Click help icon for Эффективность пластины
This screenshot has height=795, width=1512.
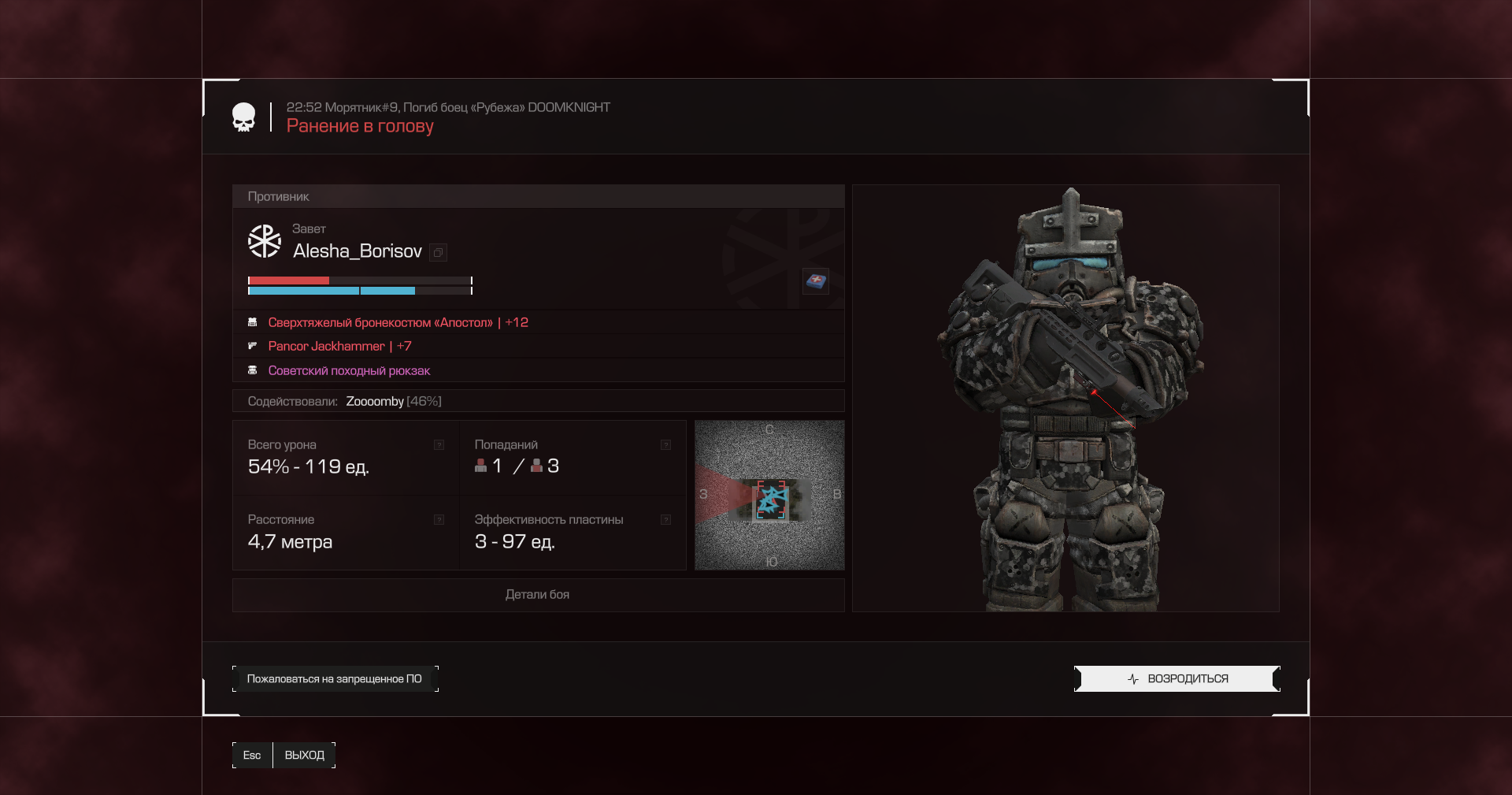click(665, 520)
